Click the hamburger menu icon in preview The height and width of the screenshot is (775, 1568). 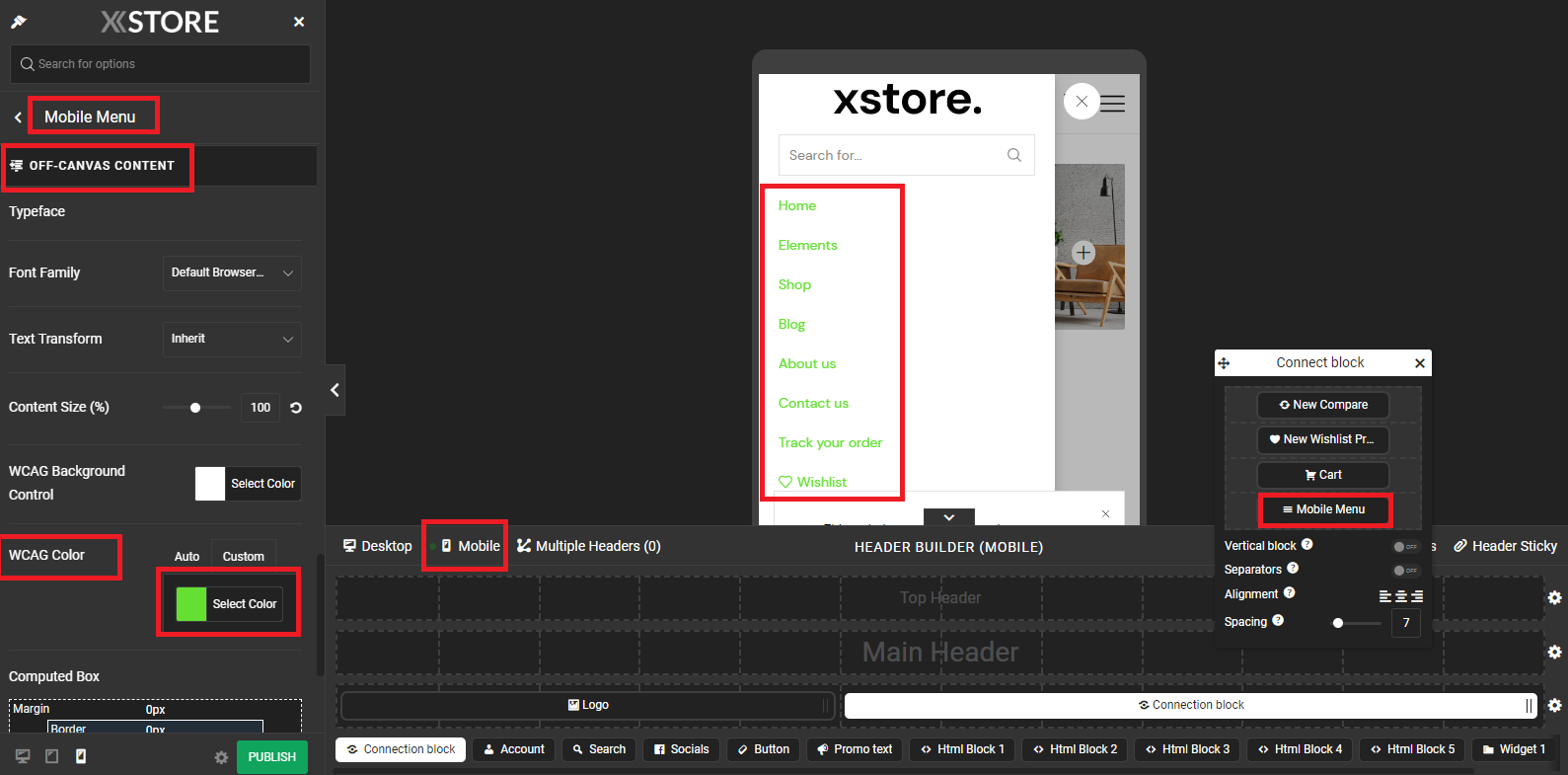[x=1113, y=103]
